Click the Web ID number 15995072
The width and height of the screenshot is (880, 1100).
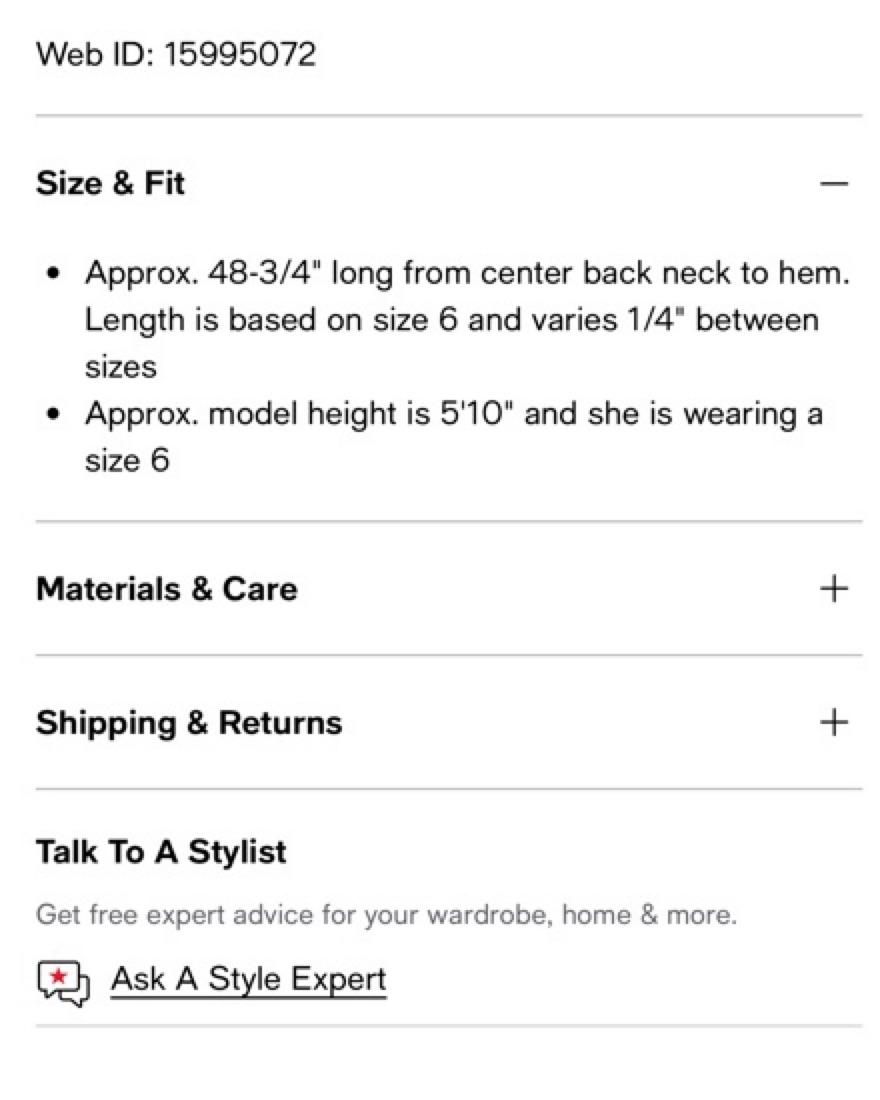[x=240, y=53]
